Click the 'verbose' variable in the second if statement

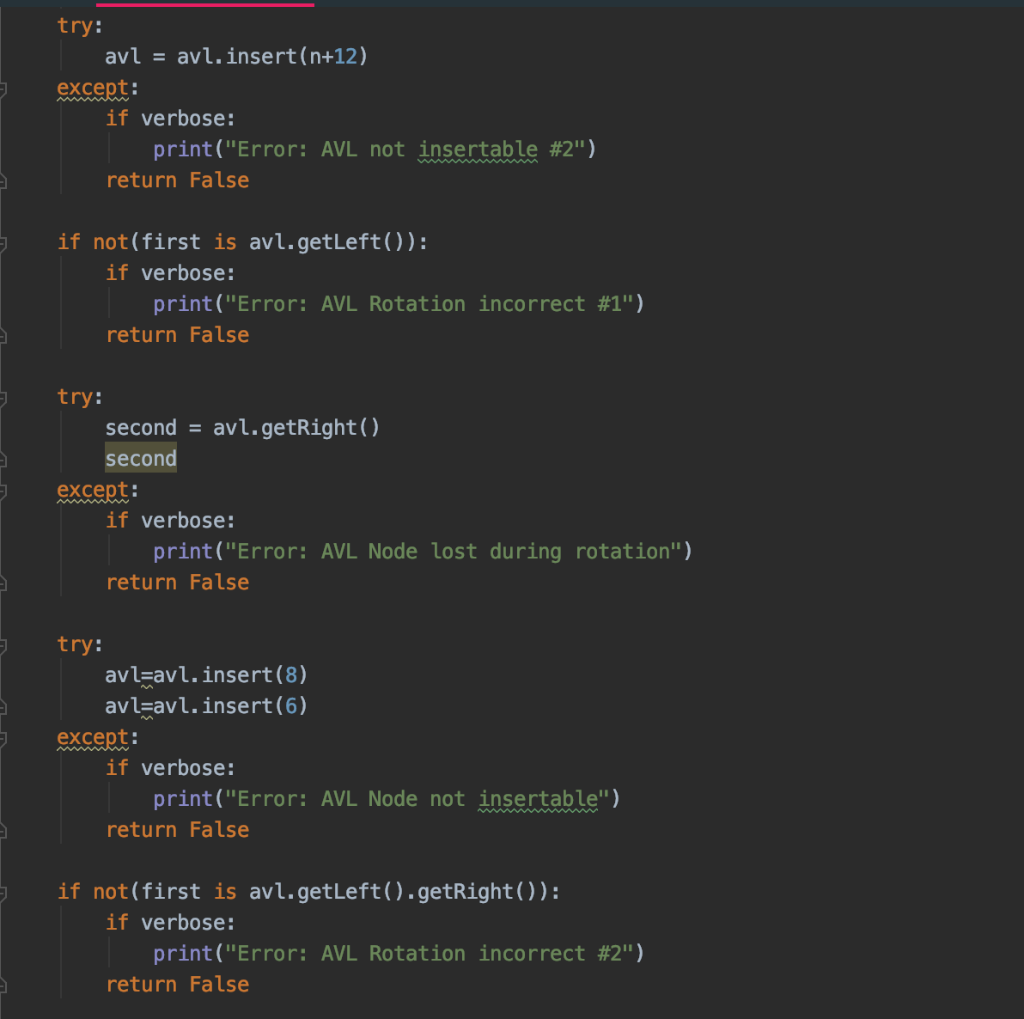(x=184, y=272)
